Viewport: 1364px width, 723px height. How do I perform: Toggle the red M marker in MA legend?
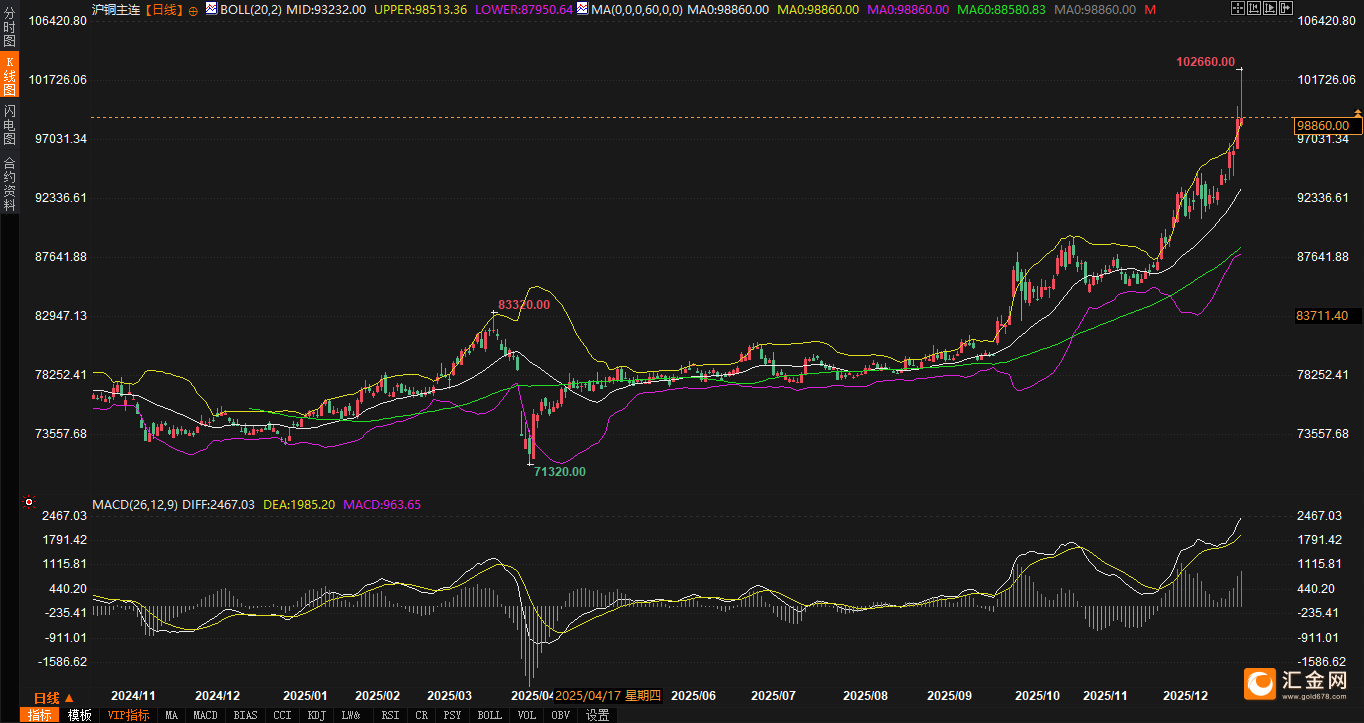(1151, 9)
